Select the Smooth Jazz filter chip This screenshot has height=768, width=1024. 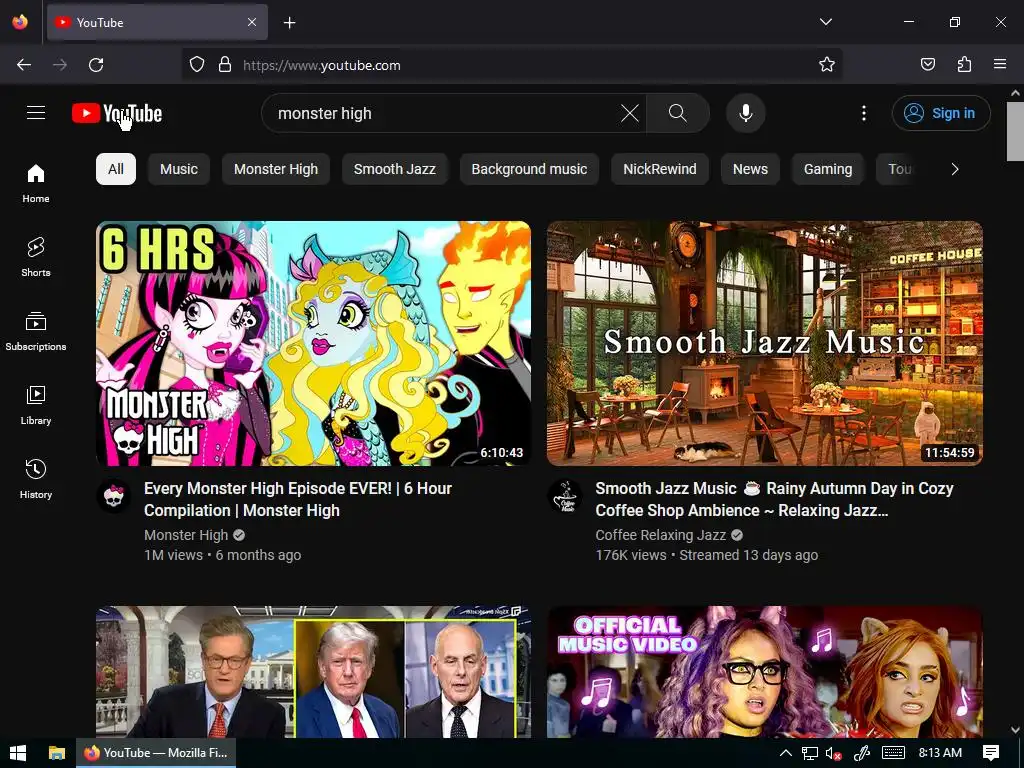394,169
